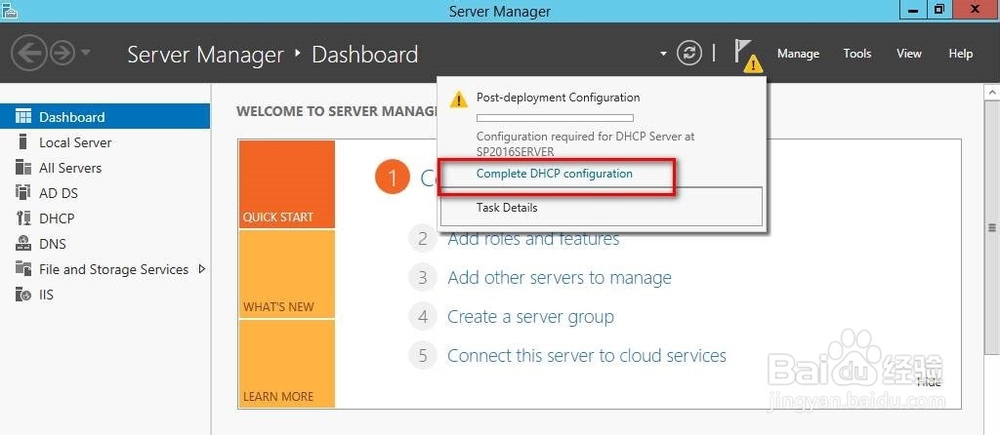This screenshot has height=435, width=1000.
Task: Click the DNS role icon in sidebar
Action: 23,243
